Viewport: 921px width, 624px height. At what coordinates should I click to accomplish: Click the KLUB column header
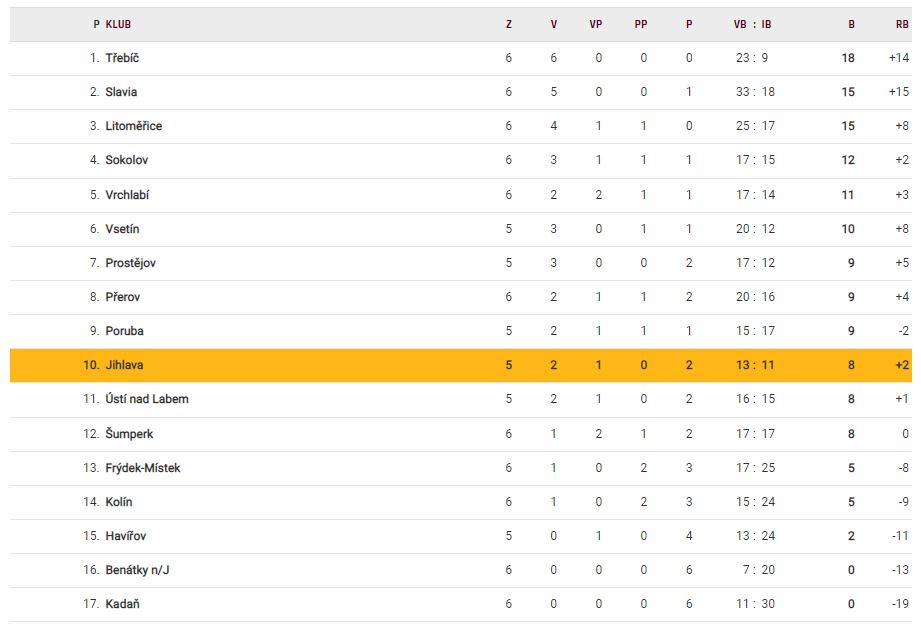coord(118,24)
